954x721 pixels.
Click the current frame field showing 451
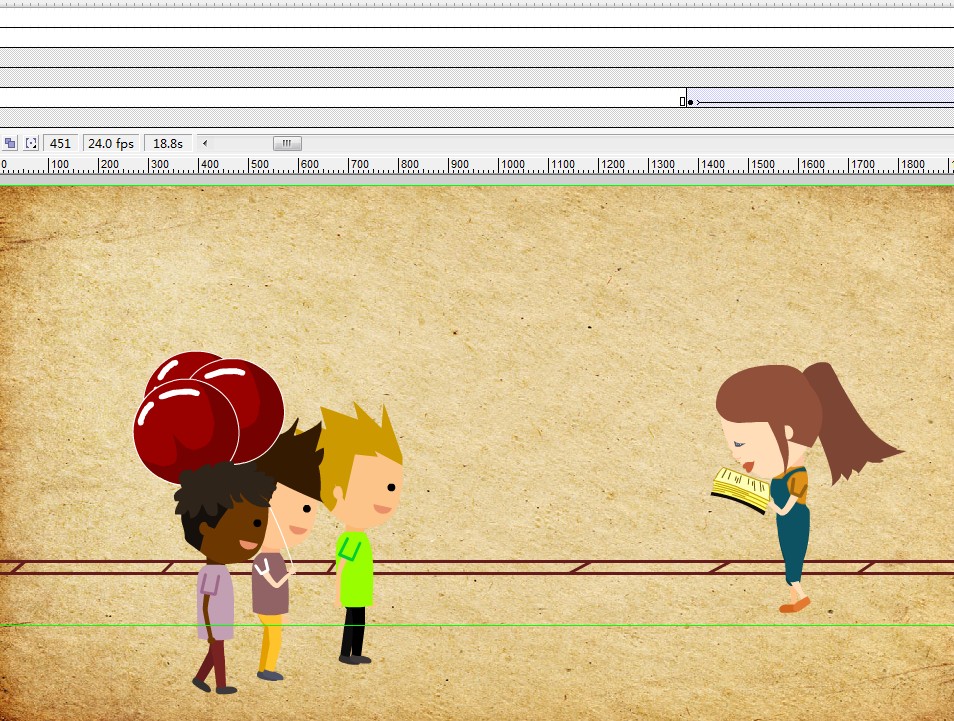point(61,143)
